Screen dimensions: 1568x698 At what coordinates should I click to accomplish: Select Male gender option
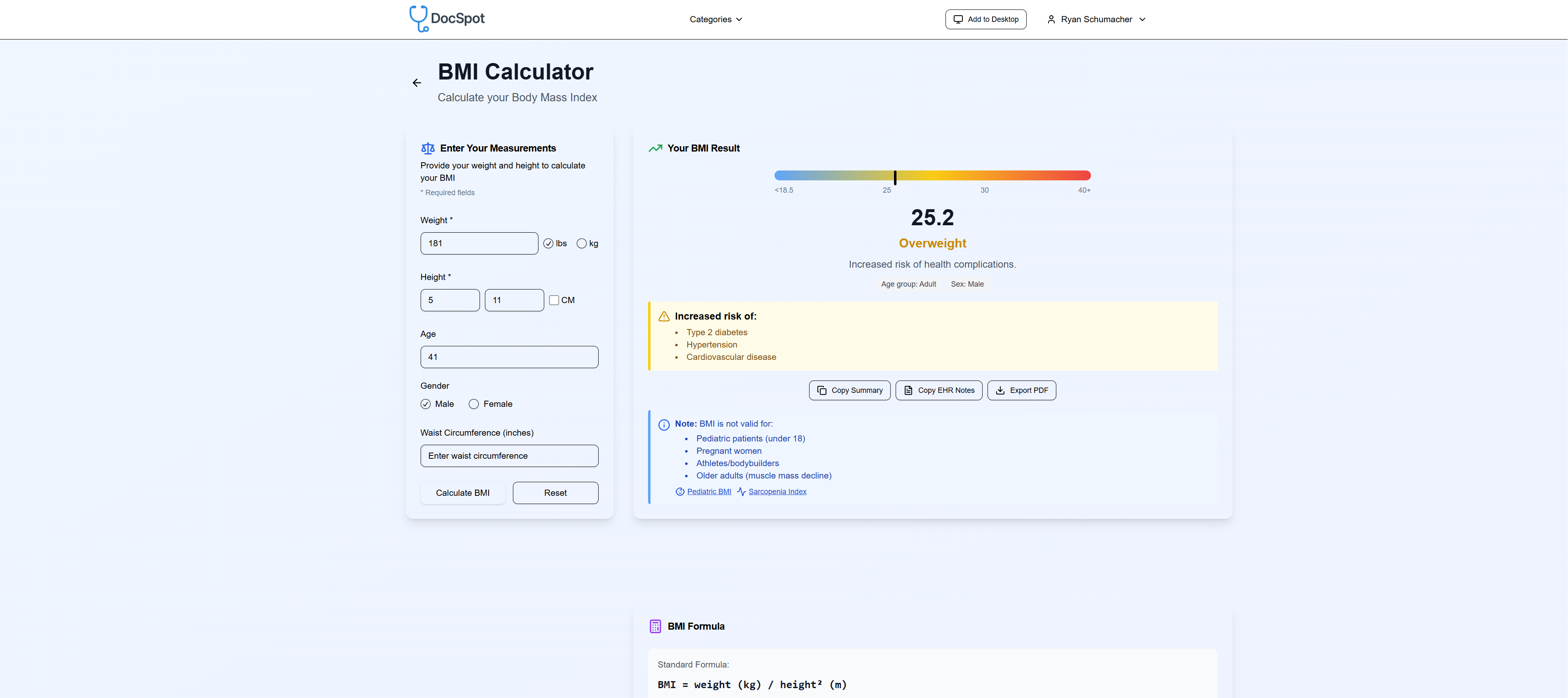(426, 404)
